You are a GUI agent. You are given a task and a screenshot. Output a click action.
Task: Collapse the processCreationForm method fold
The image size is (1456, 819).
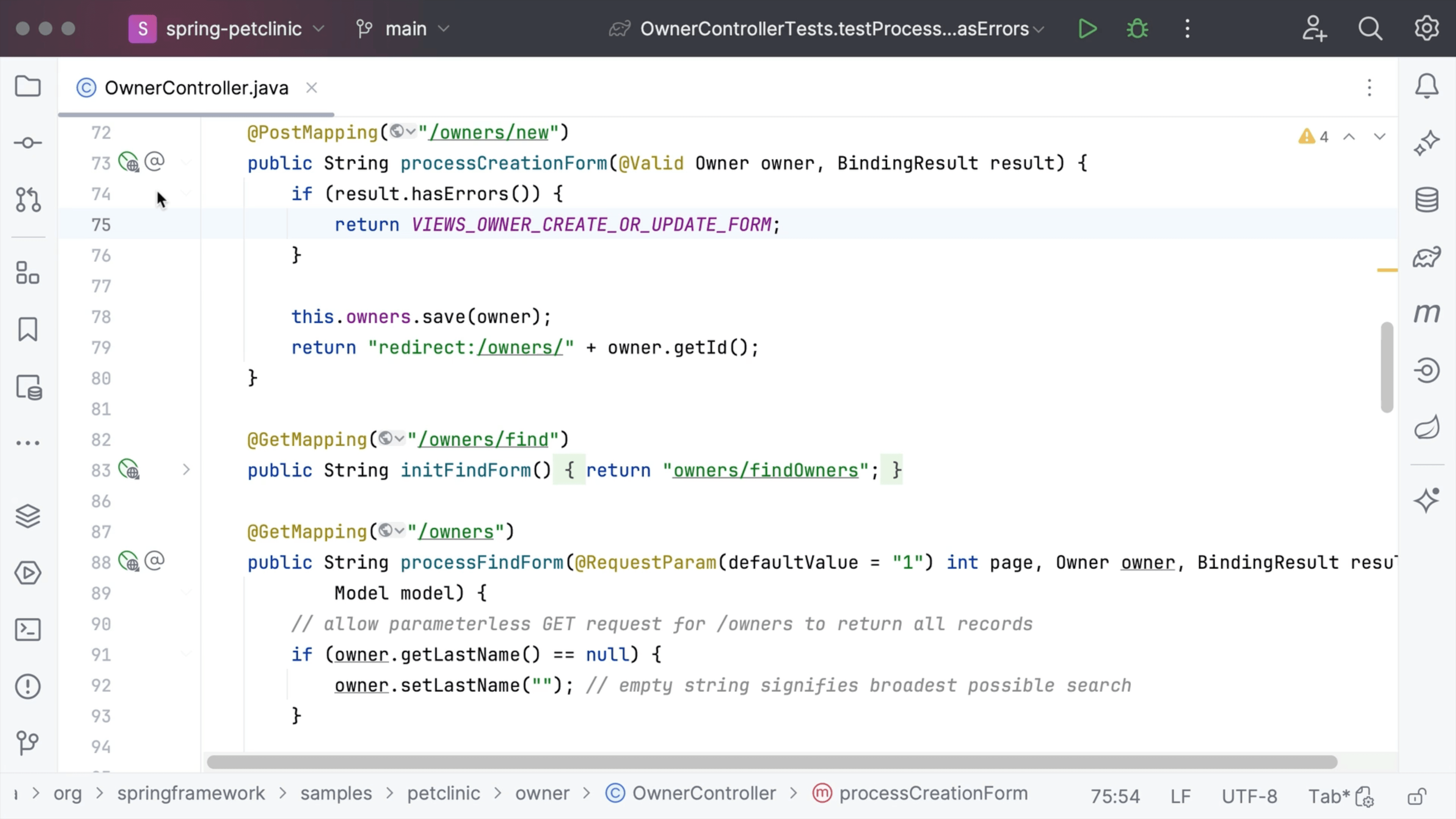point(187,162)
